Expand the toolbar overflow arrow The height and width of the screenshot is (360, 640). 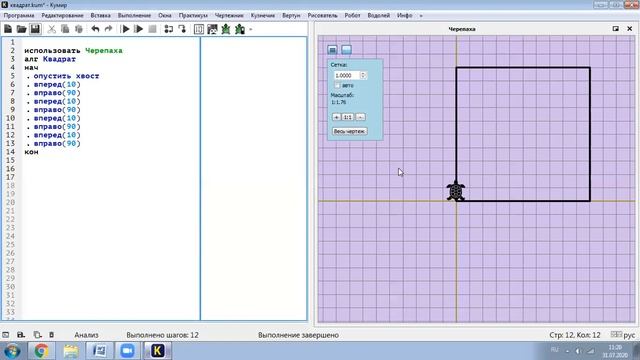click(251, 29)
